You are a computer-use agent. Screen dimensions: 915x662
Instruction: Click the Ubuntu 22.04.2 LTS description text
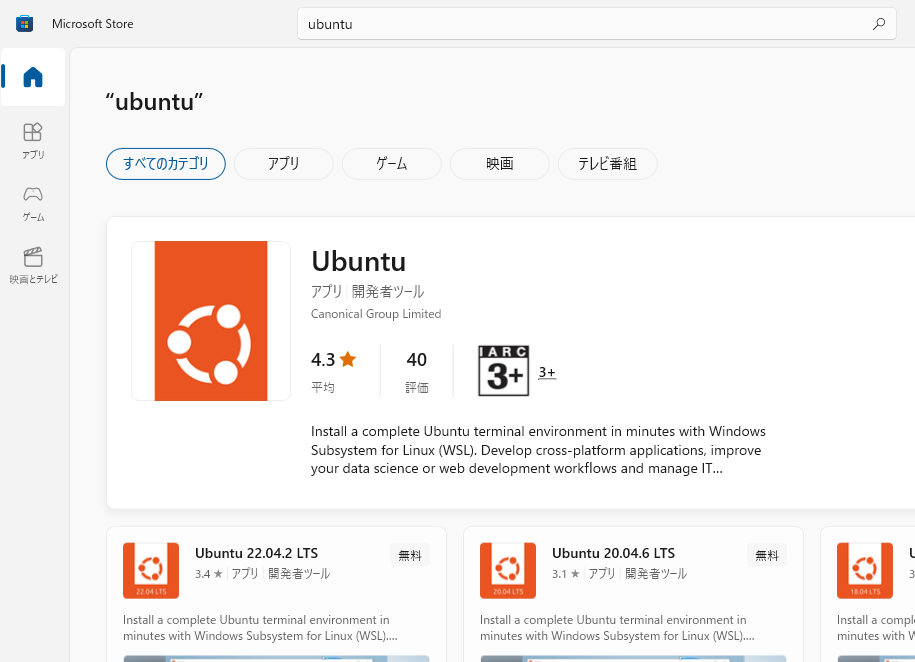pos(260,628)
